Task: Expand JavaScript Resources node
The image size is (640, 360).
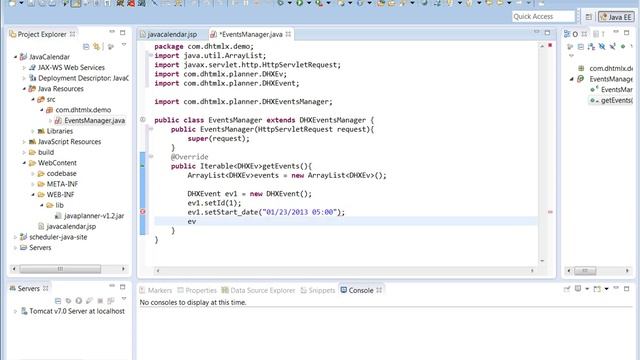Action: [x=24, y=142]
